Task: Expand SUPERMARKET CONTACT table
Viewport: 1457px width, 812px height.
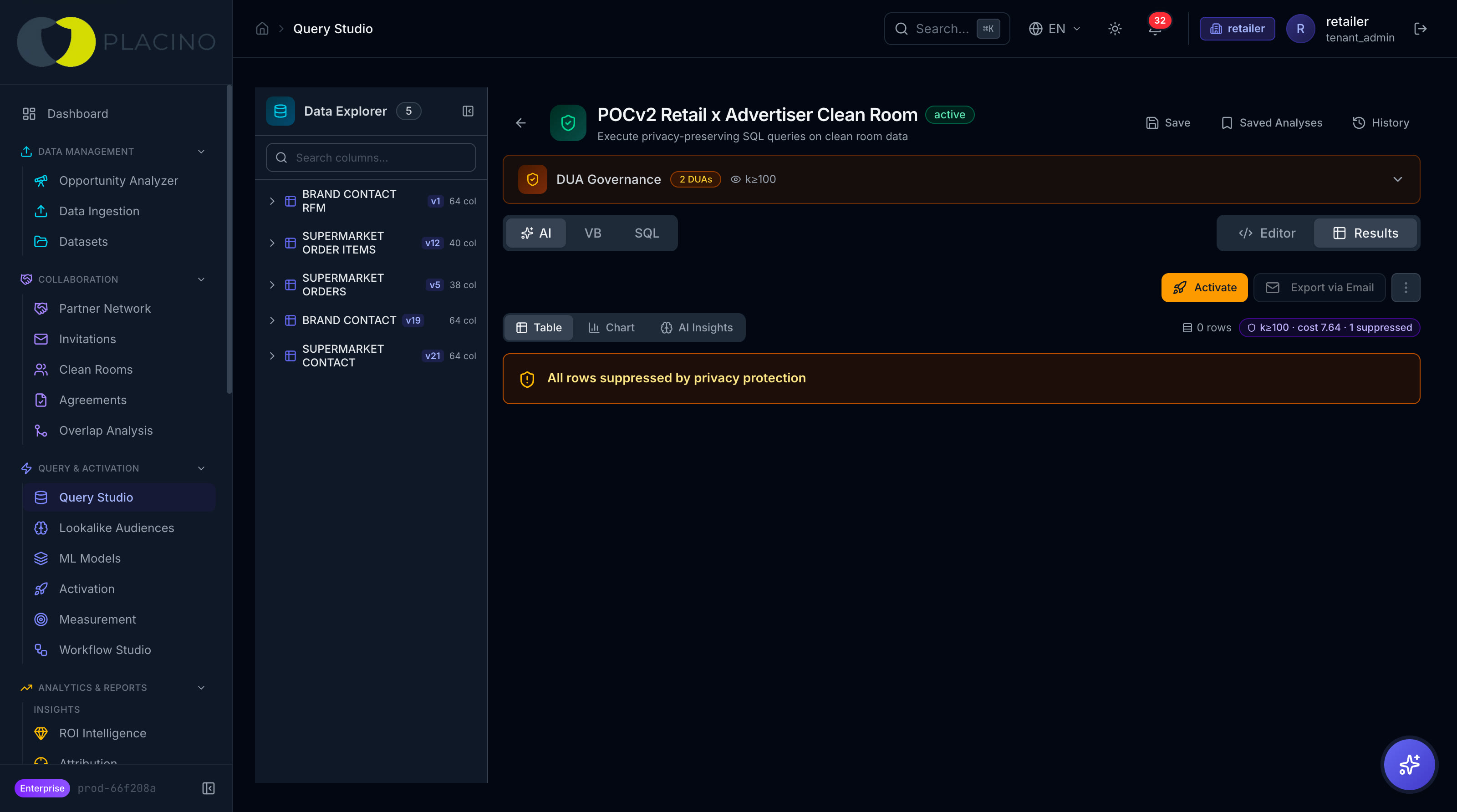Action: (272, 355)
